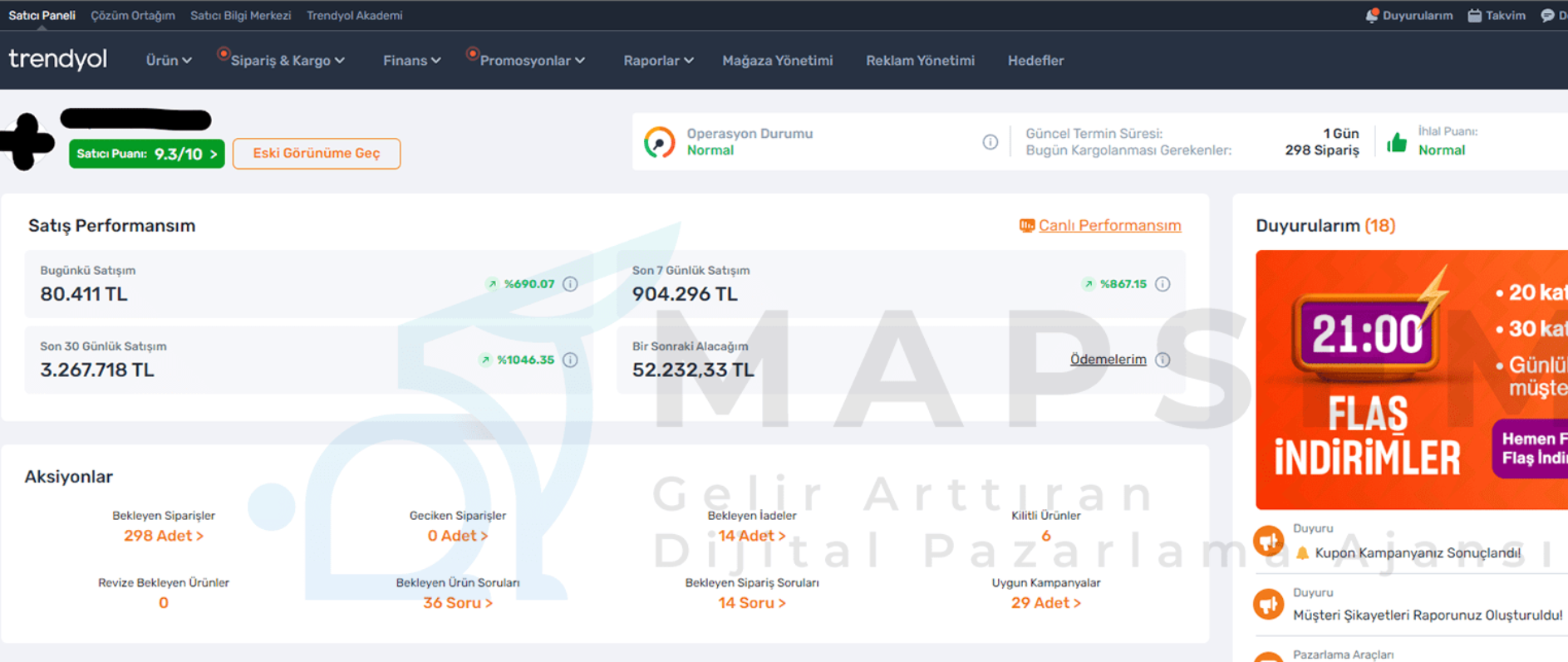Click megaphone icon for Kupon Kampanyanız announcement

1269,542
